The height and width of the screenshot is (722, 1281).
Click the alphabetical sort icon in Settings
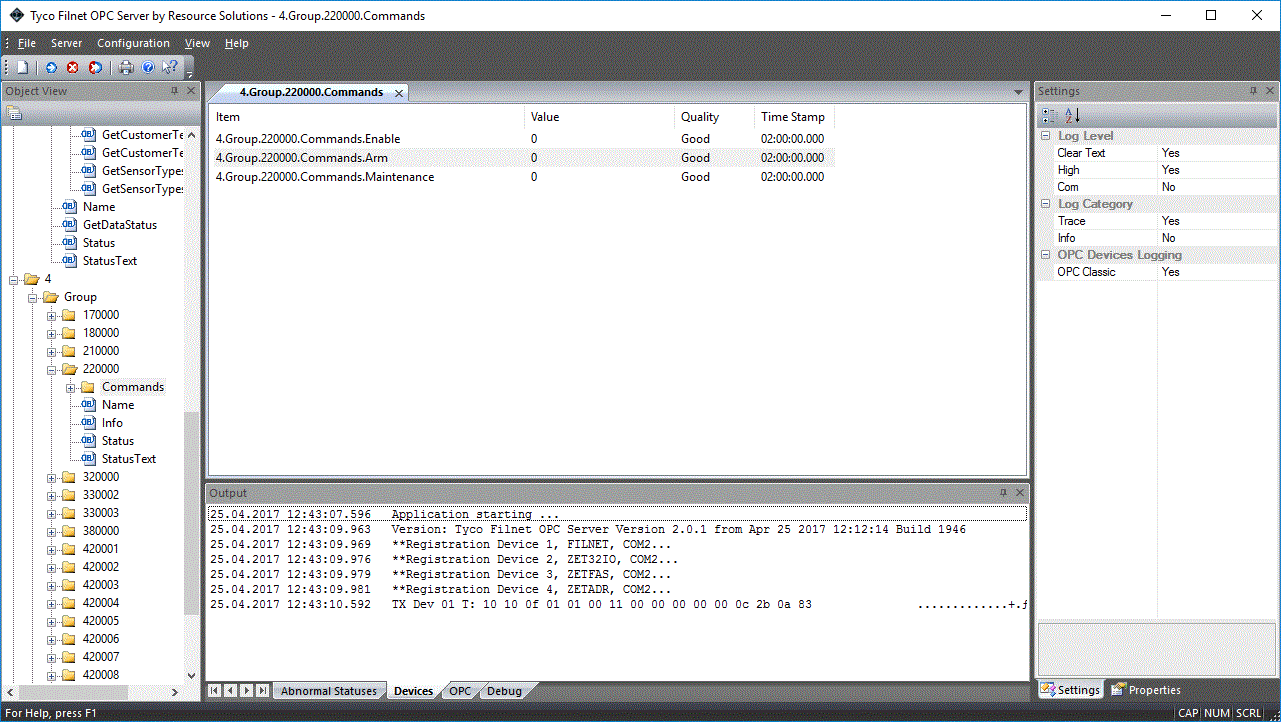pyautogui.click(x=1072, y=115)
